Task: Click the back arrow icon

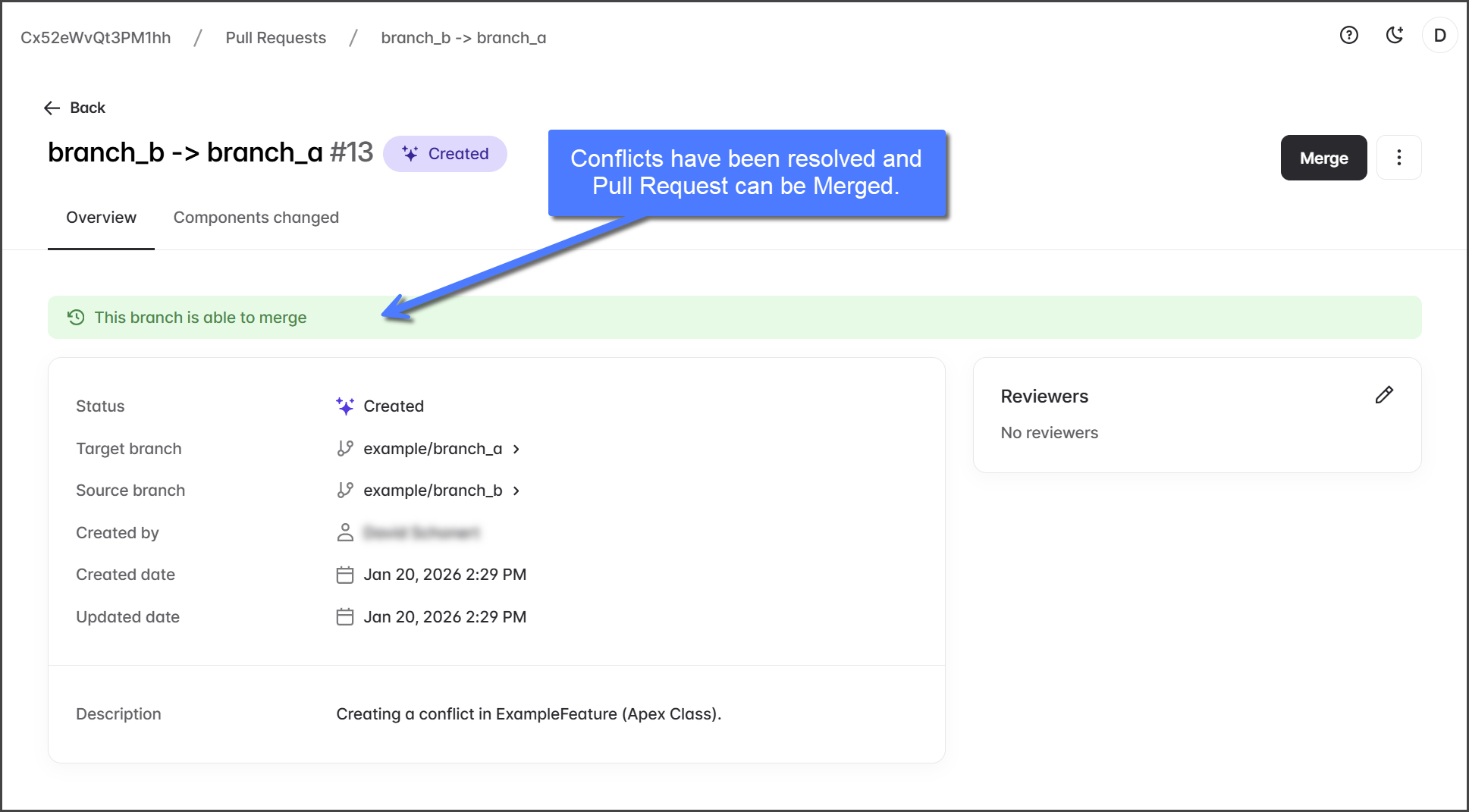Action: 52,108
